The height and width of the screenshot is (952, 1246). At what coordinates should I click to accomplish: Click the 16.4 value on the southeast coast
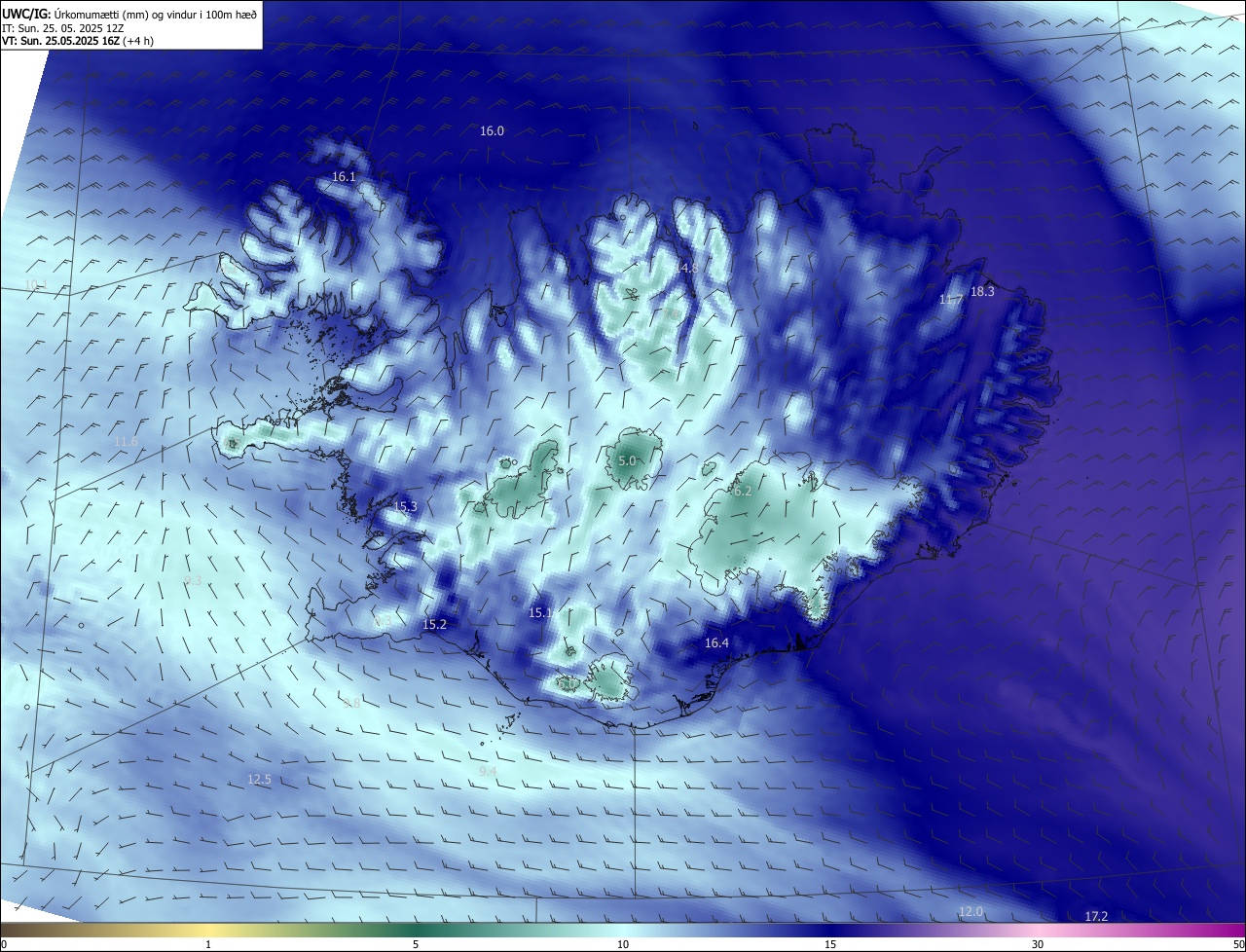tap(716, 642)
